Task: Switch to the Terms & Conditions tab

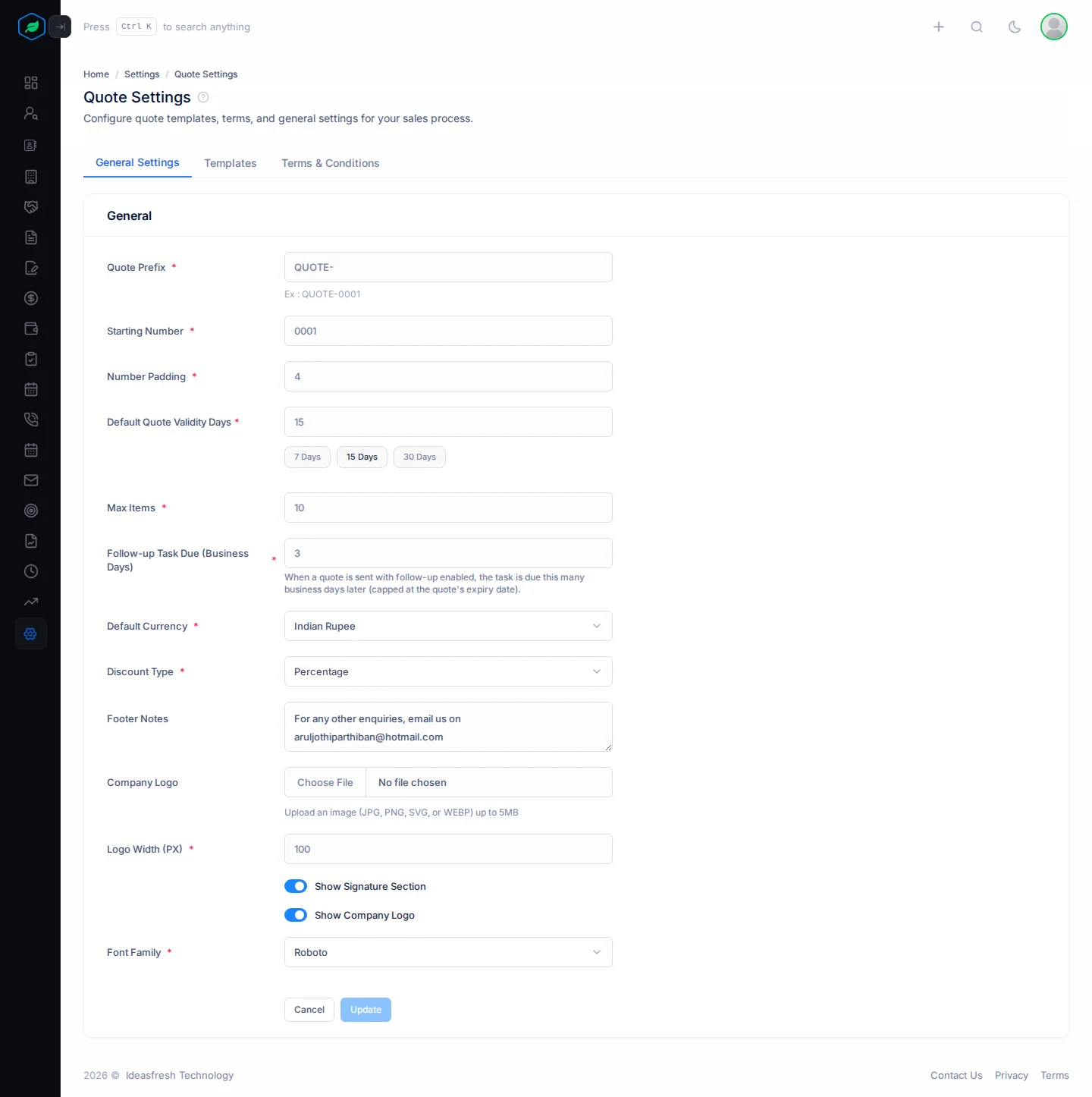Action: pos(331,163)
